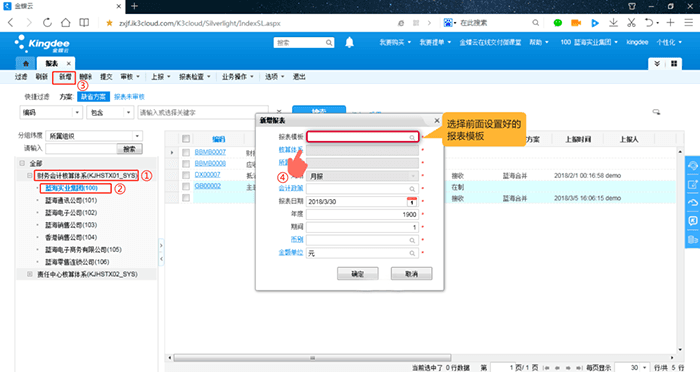Open the 报表检查 toolbar menu
The image size is (700, 372).
coord(195,77)
